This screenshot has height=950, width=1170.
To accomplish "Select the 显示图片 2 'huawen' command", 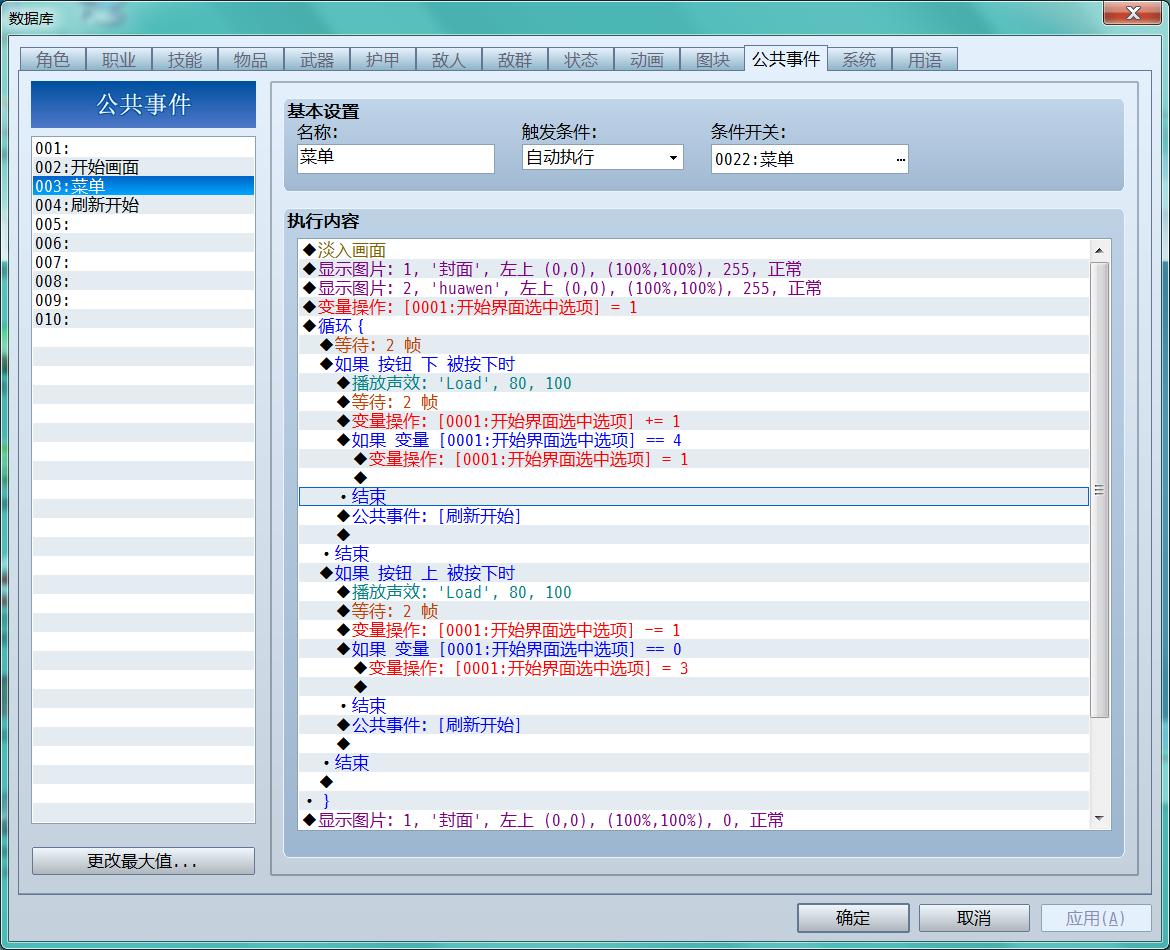I will coord(694,288).
